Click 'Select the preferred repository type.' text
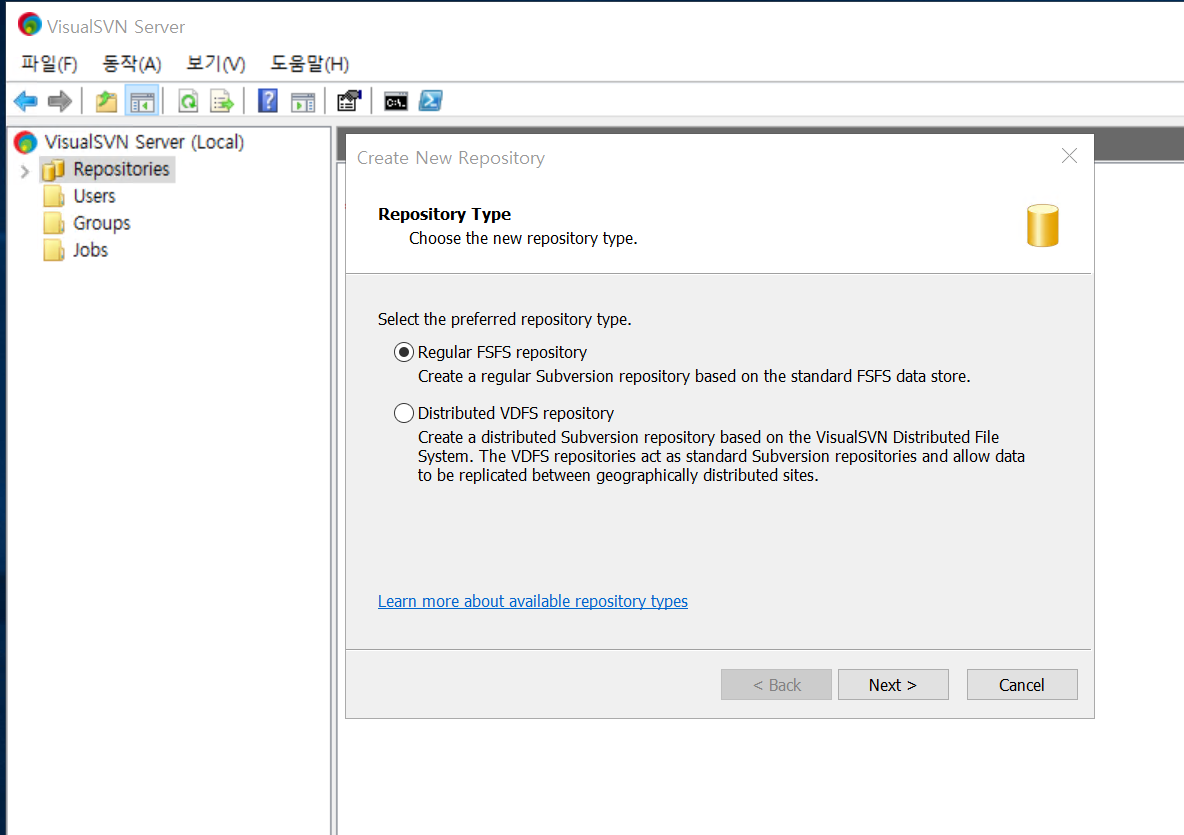This screenshot has height=835, width=1184. (x=504, y=319)
